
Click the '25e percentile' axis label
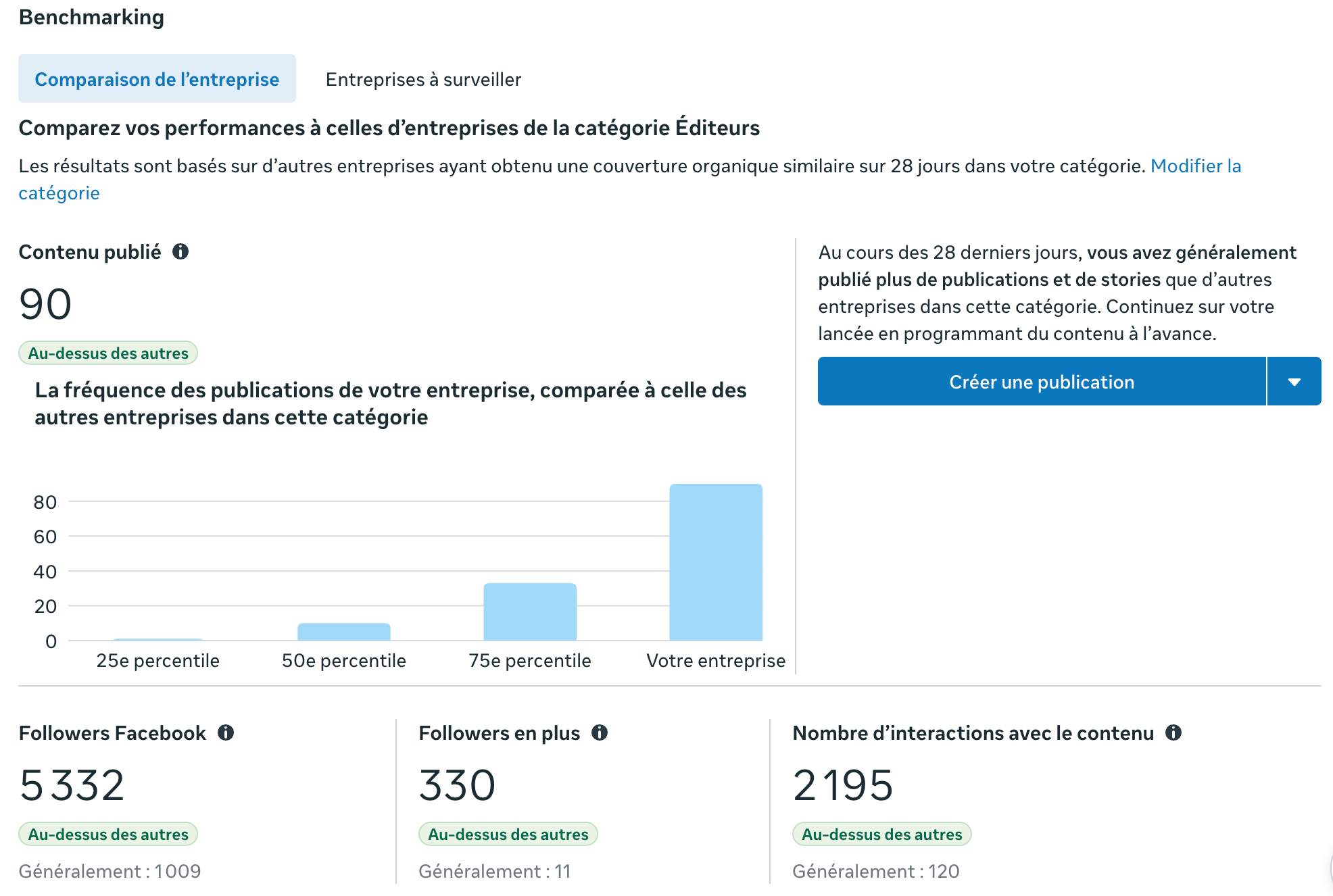tap(158, 660)
